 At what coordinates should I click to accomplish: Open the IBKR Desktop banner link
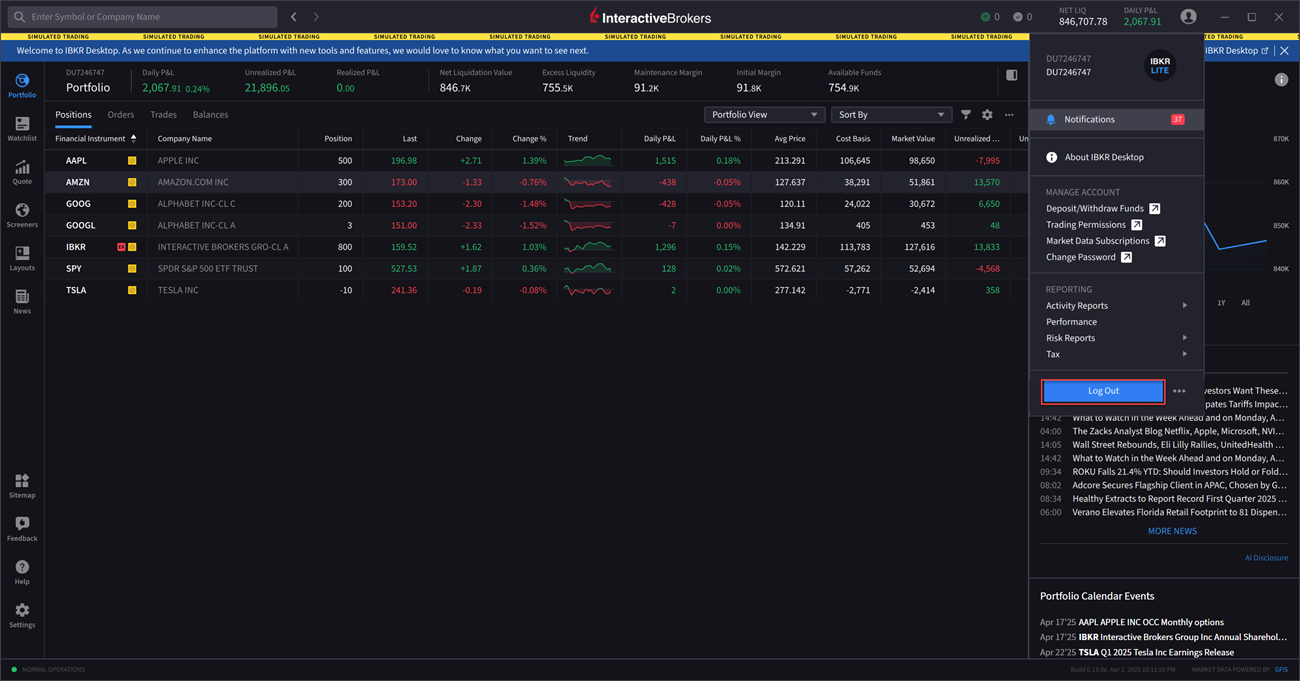[1236, 50]
